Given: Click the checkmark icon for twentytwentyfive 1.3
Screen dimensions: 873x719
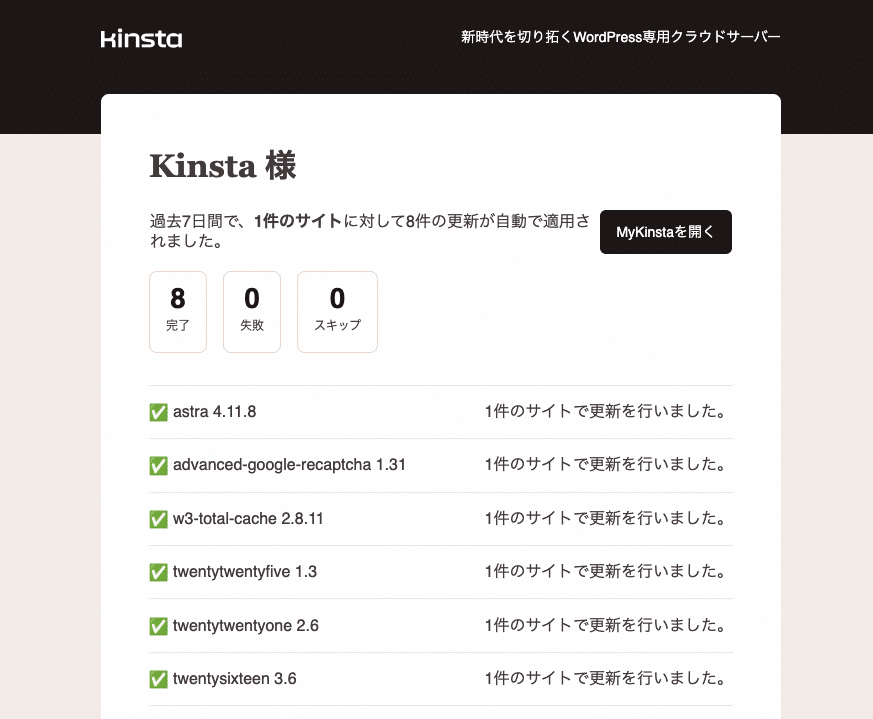Looking at the screenshot, I should [x=158, y=572].
